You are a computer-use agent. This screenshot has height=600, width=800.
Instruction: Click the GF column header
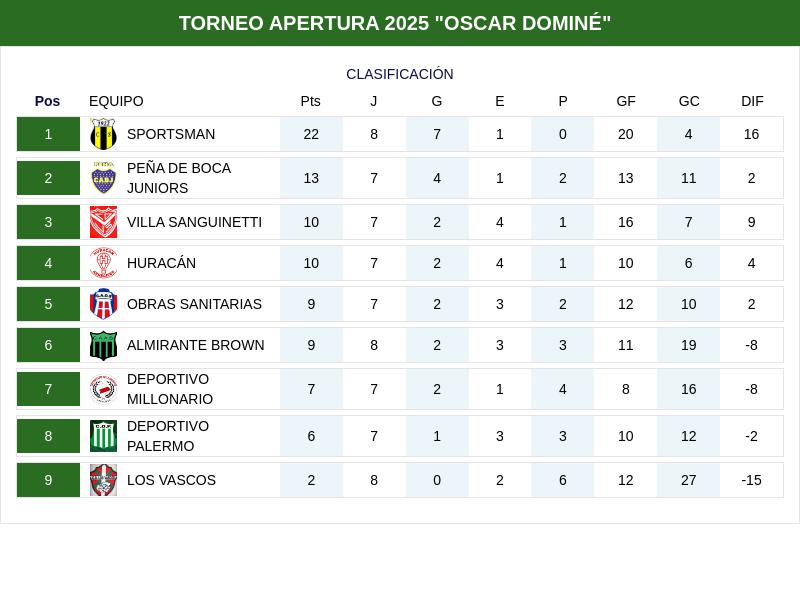626,101
